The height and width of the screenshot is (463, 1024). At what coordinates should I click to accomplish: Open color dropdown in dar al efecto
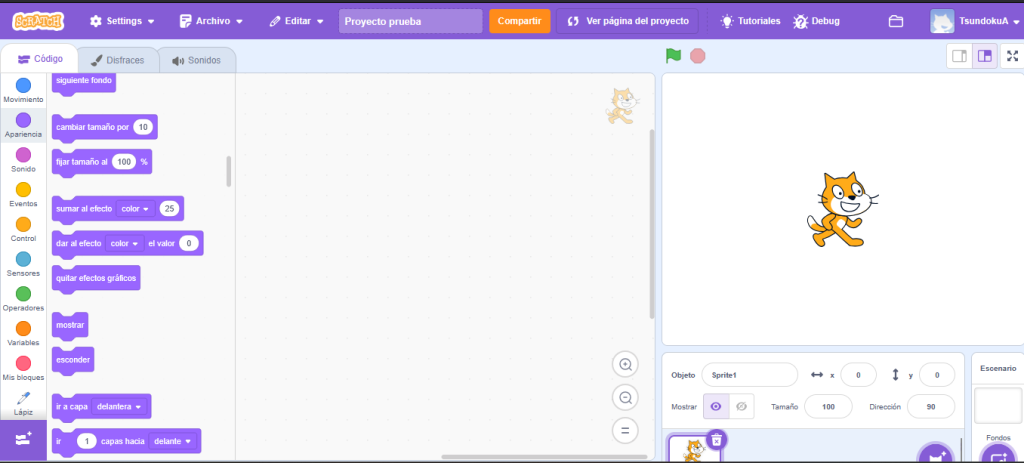tap(124, 244)
